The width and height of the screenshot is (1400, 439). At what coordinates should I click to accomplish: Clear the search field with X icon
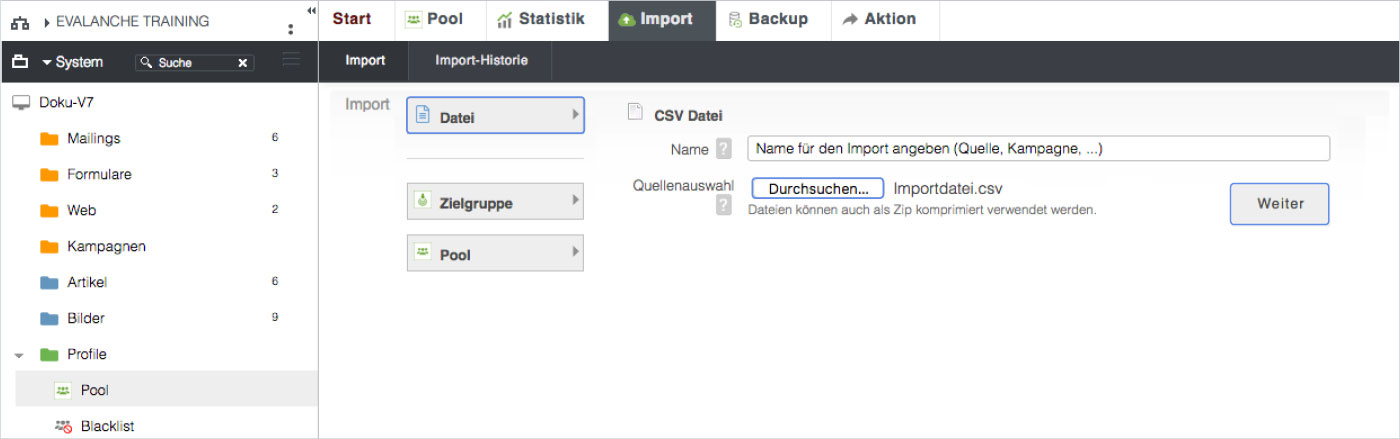coord(242,63)
